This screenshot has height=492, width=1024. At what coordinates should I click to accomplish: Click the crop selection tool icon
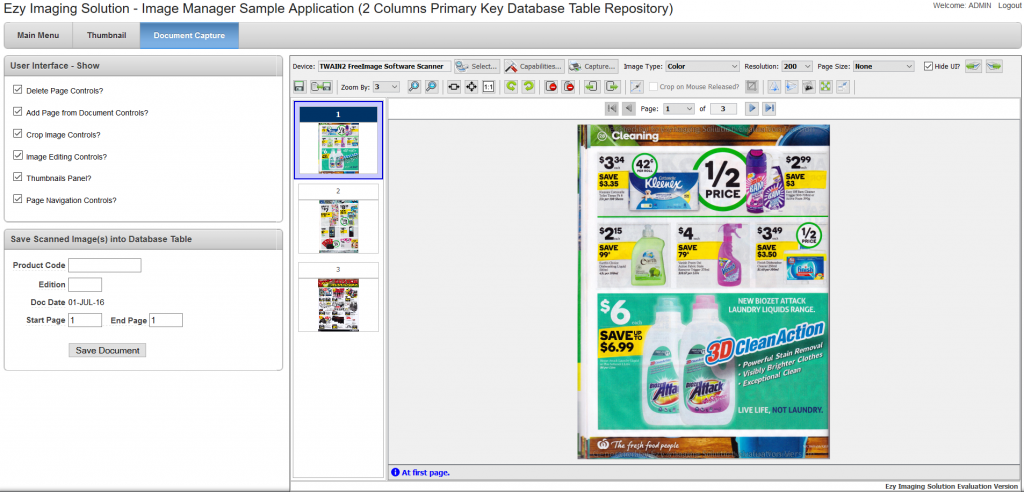635,86
